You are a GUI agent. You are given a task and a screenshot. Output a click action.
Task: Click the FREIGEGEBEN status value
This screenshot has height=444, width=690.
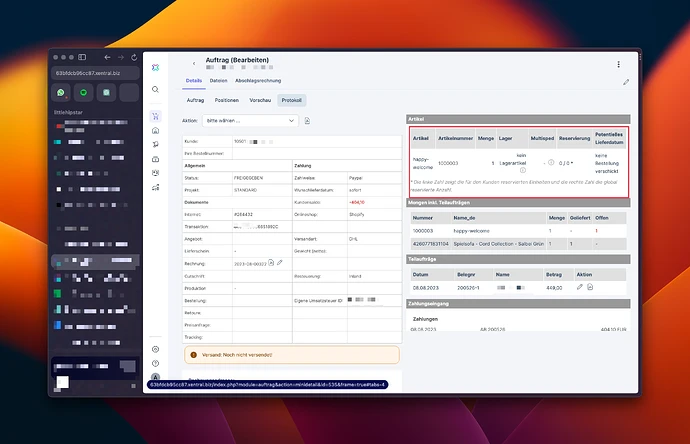[248, 178]
